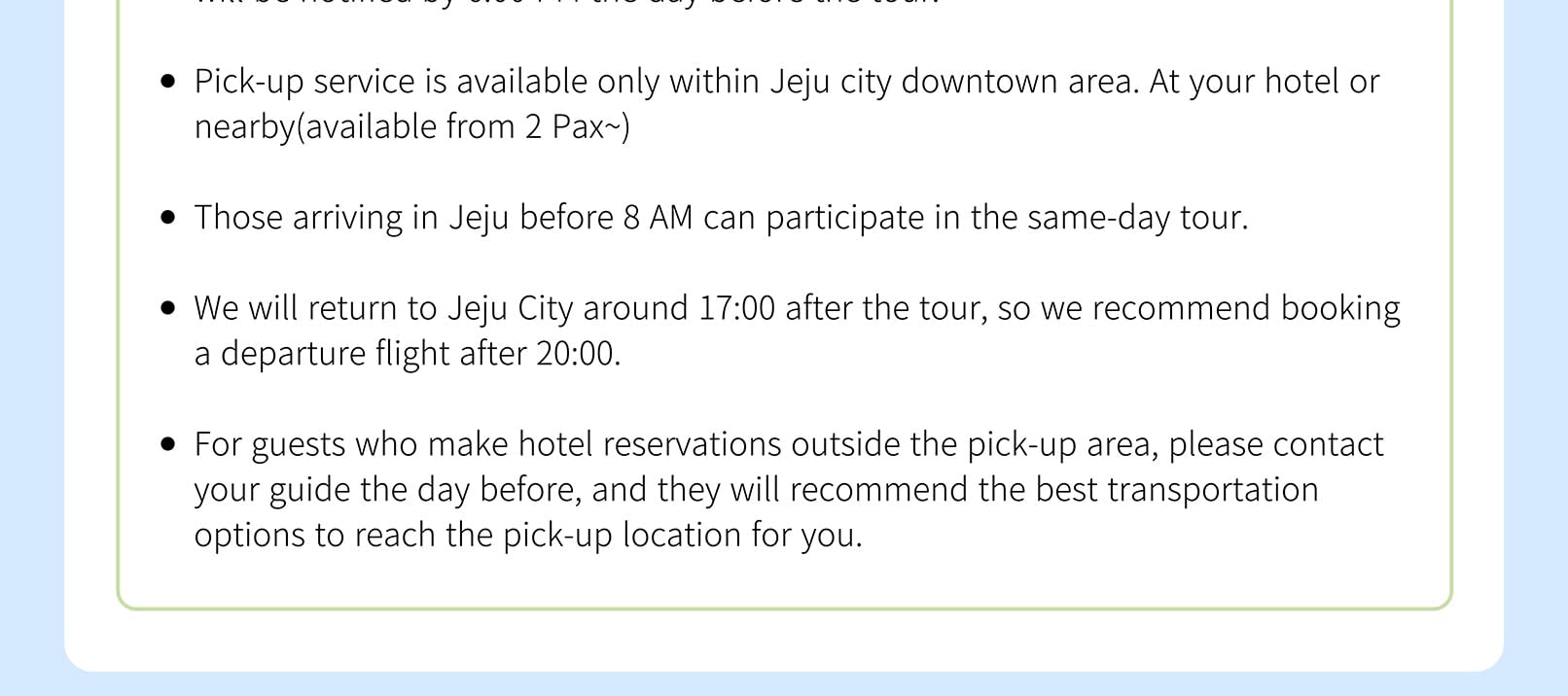
Task: Click "pick-up location for you" text
Action: [x=681, y=536]
